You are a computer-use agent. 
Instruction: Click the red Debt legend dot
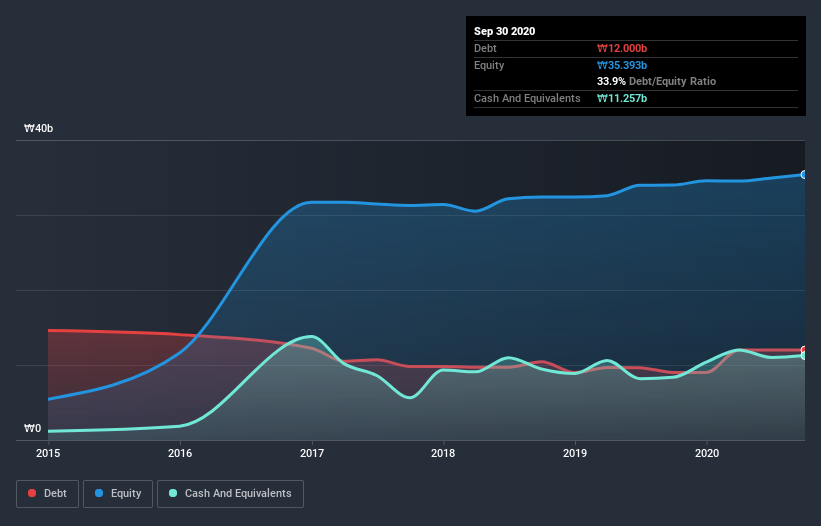click(x=32, y=493)
